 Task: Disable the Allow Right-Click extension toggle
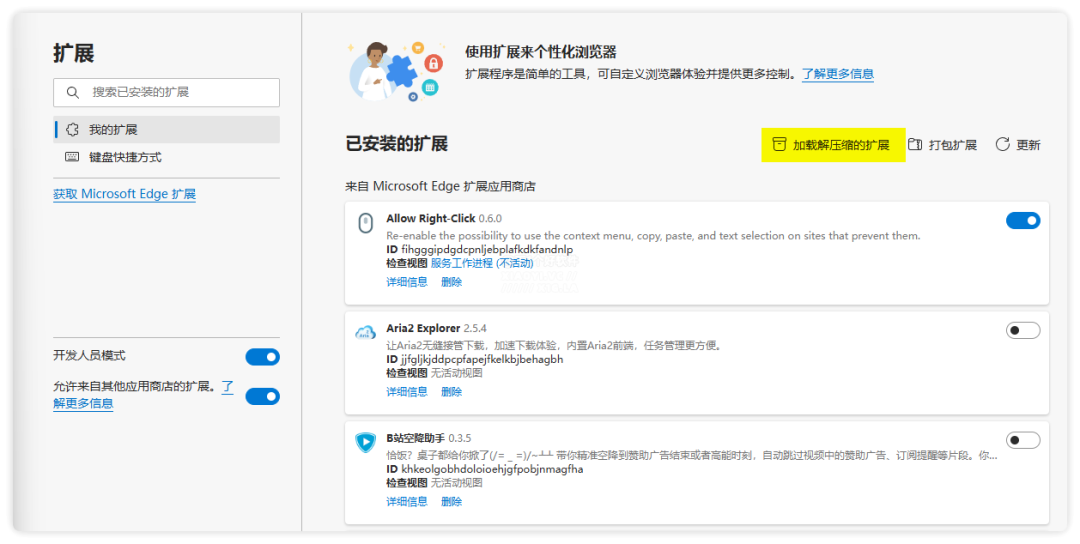click(x=1023, y=220)
